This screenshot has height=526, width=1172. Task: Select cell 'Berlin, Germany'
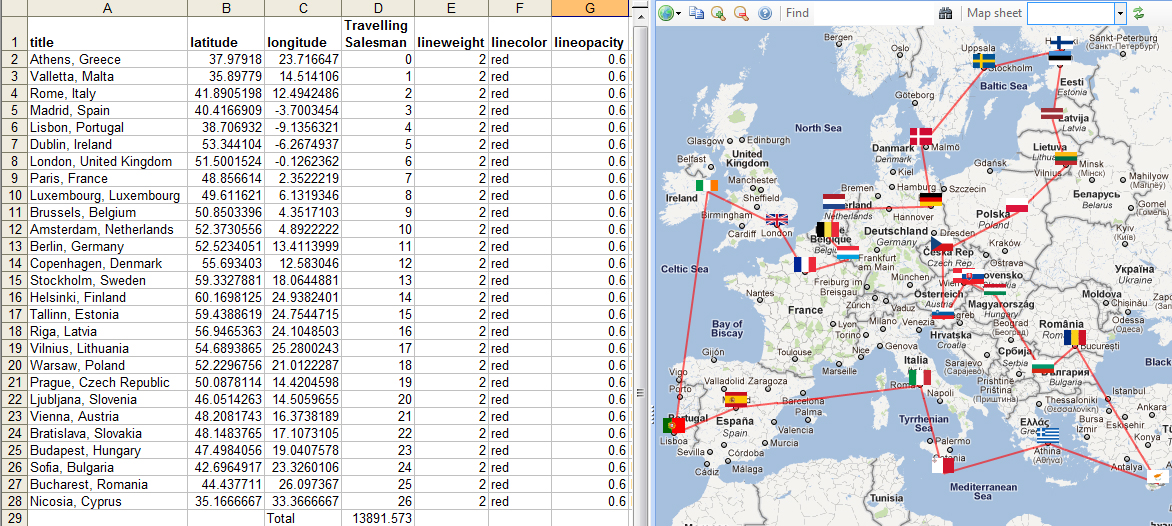(x=107, y=247)
